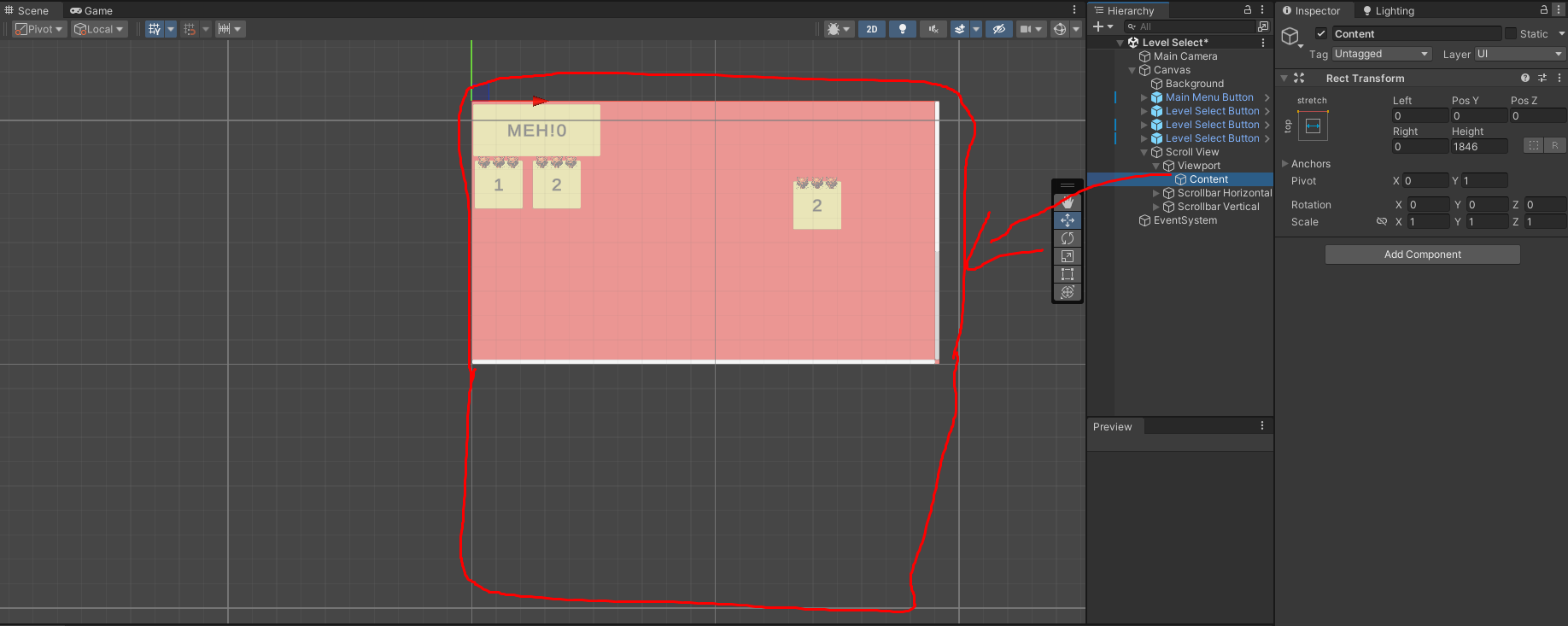The height and width of the screenshot is (626, 1568).
Task: Collapse the Rect Transform component
Action: pyautogui.click(x=1284, y=78)
